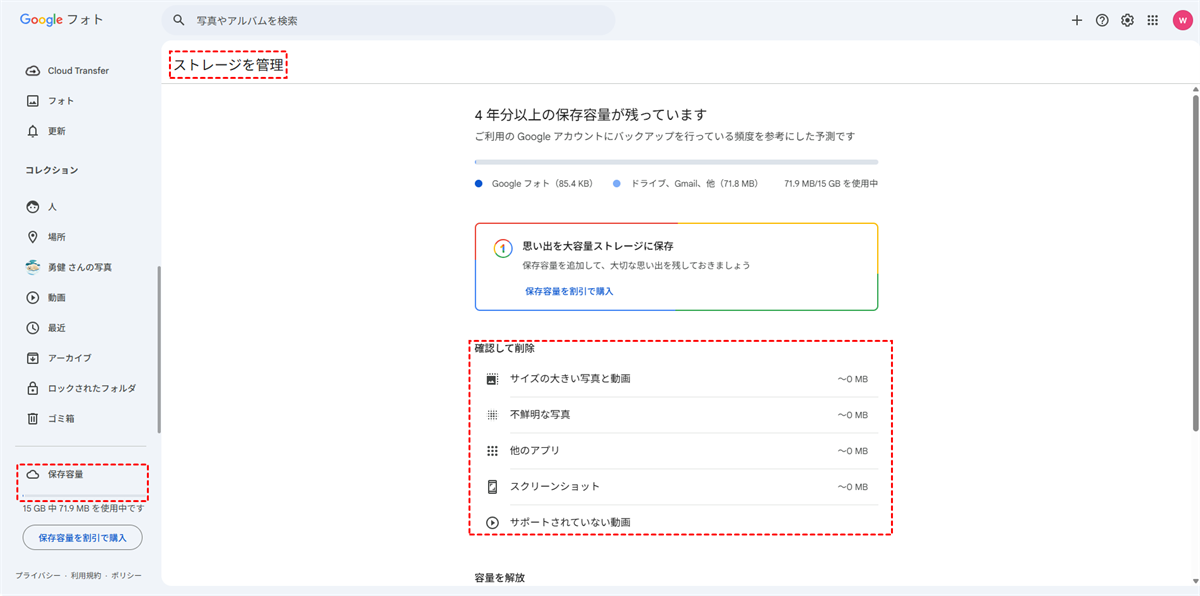Open the help question mark icon
The height and width of the screenshot is (596, 1200).
pos(1102,20)
